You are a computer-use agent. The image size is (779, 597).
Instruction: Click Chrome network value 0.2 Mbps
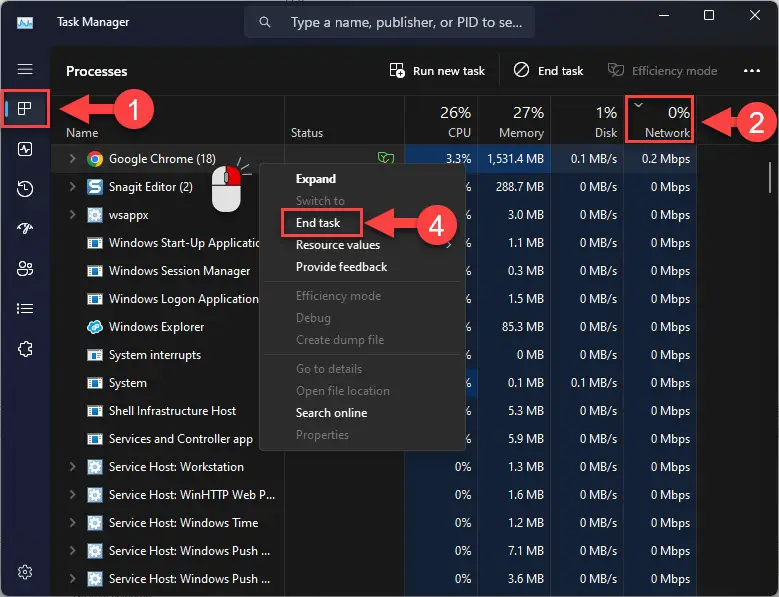click(666, 159)
